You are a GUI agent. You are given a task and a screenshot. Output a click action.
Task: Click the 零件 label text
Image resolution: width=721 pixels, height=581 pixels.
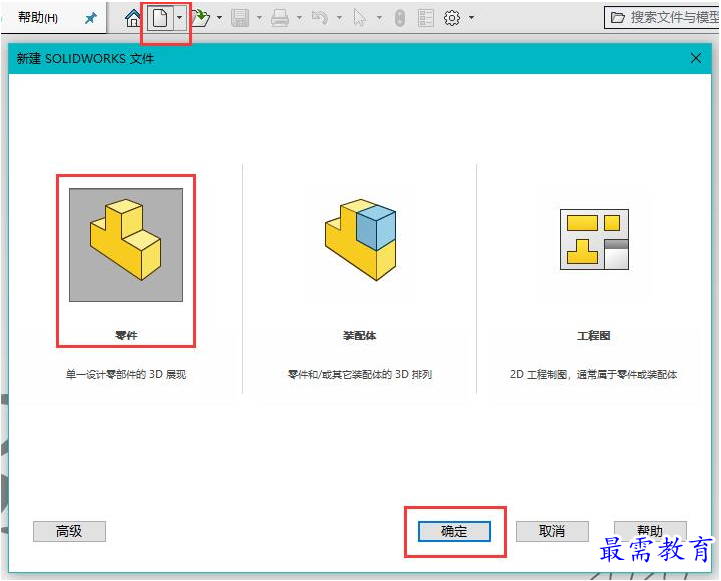(x=126, y=336)
